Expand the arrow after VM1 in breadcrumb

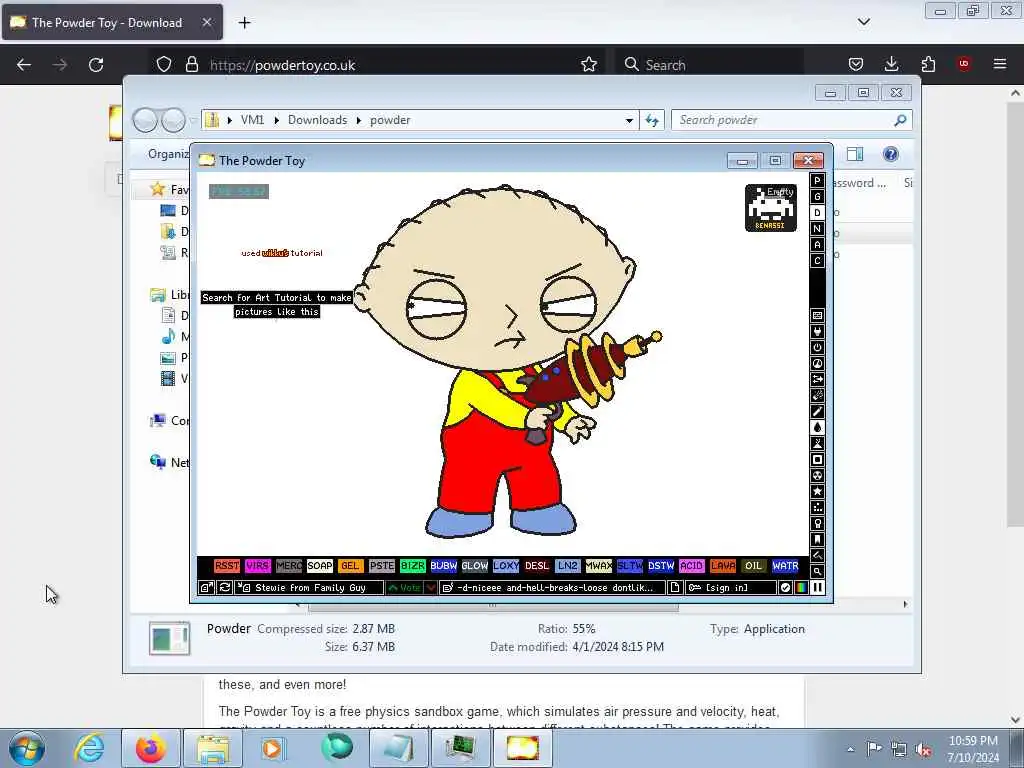276,120
